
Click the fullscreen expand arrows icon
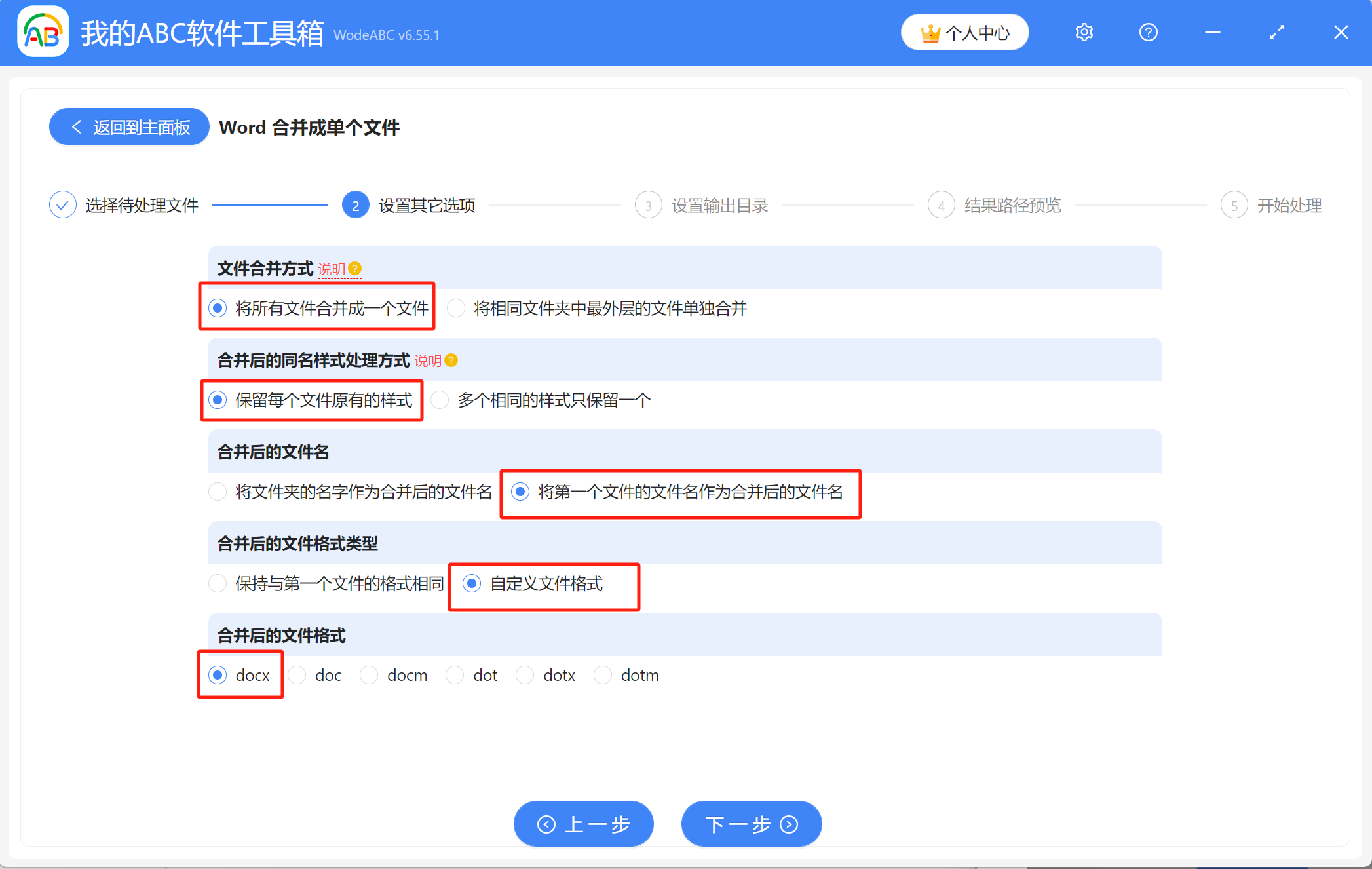[x=1276, y=32]
